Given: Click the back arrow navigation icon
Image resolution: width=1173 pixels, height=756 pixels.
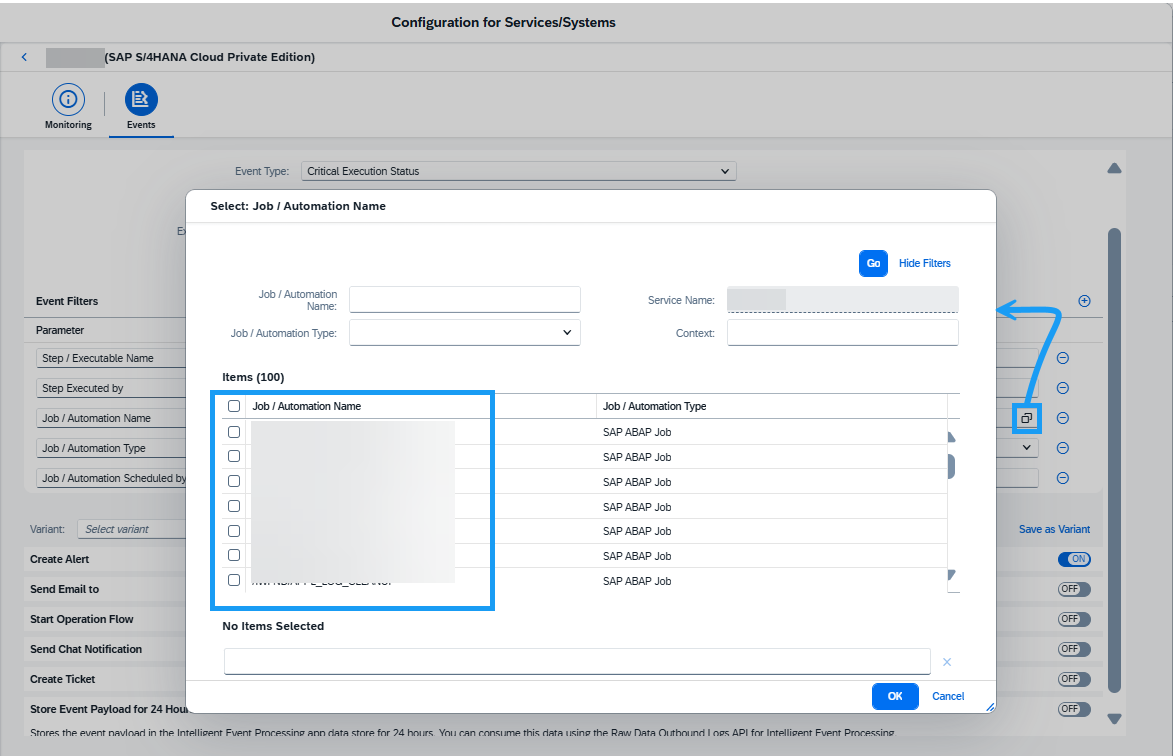Looking at the screenshot, I should coord(25,58).
